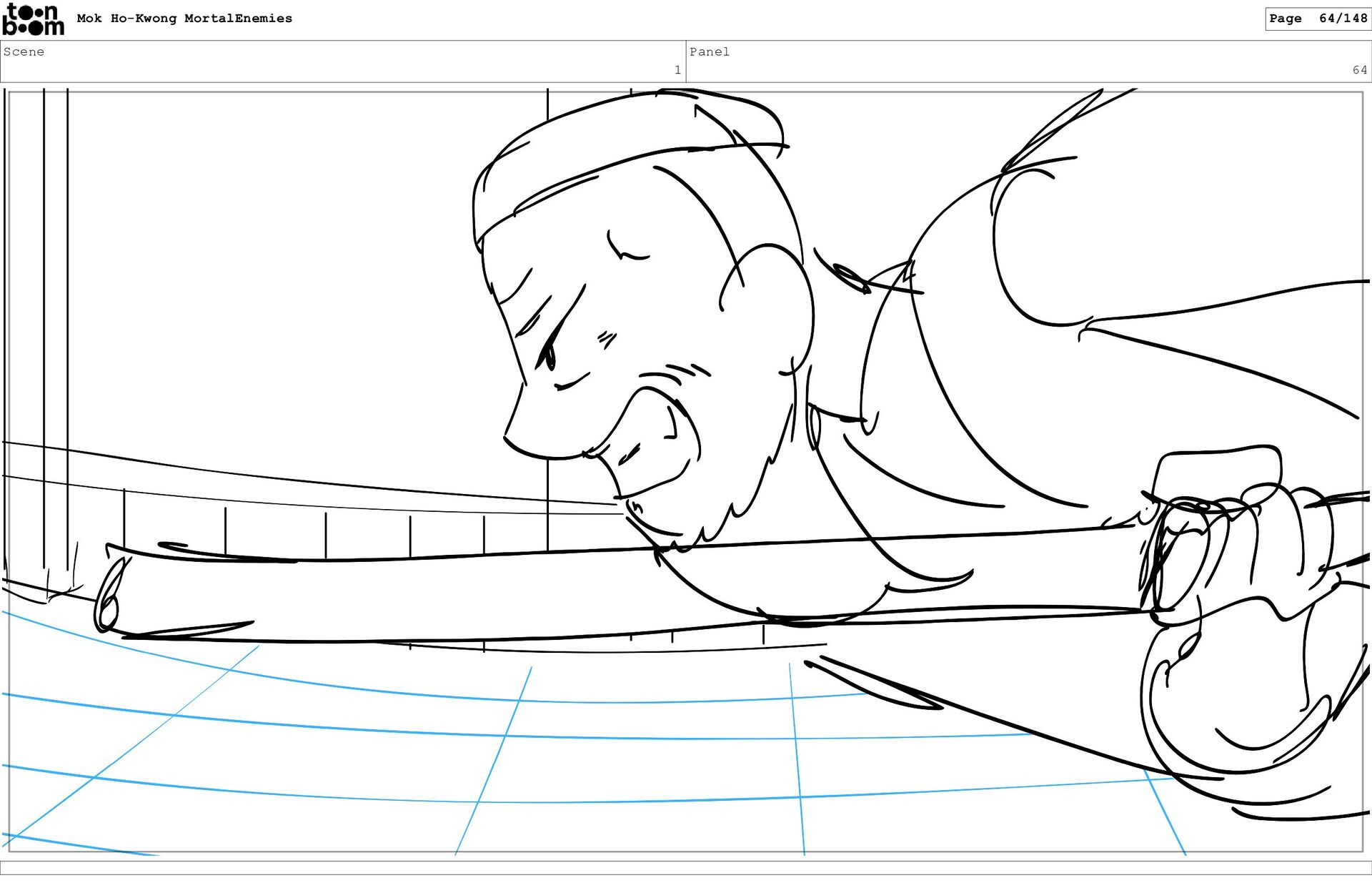Click the Toon Boom logo
1372x888 pixels.
[x=33, y=19]
